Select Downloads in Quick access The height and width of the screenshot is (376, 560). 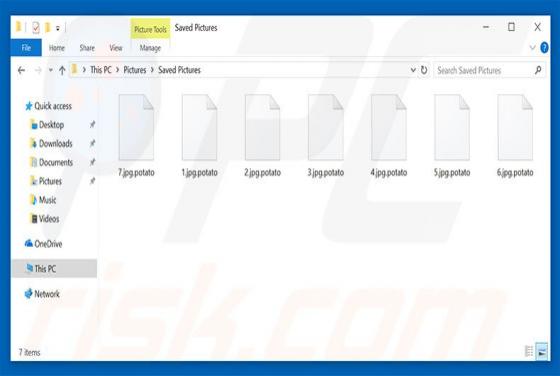[x=55, y=144]
